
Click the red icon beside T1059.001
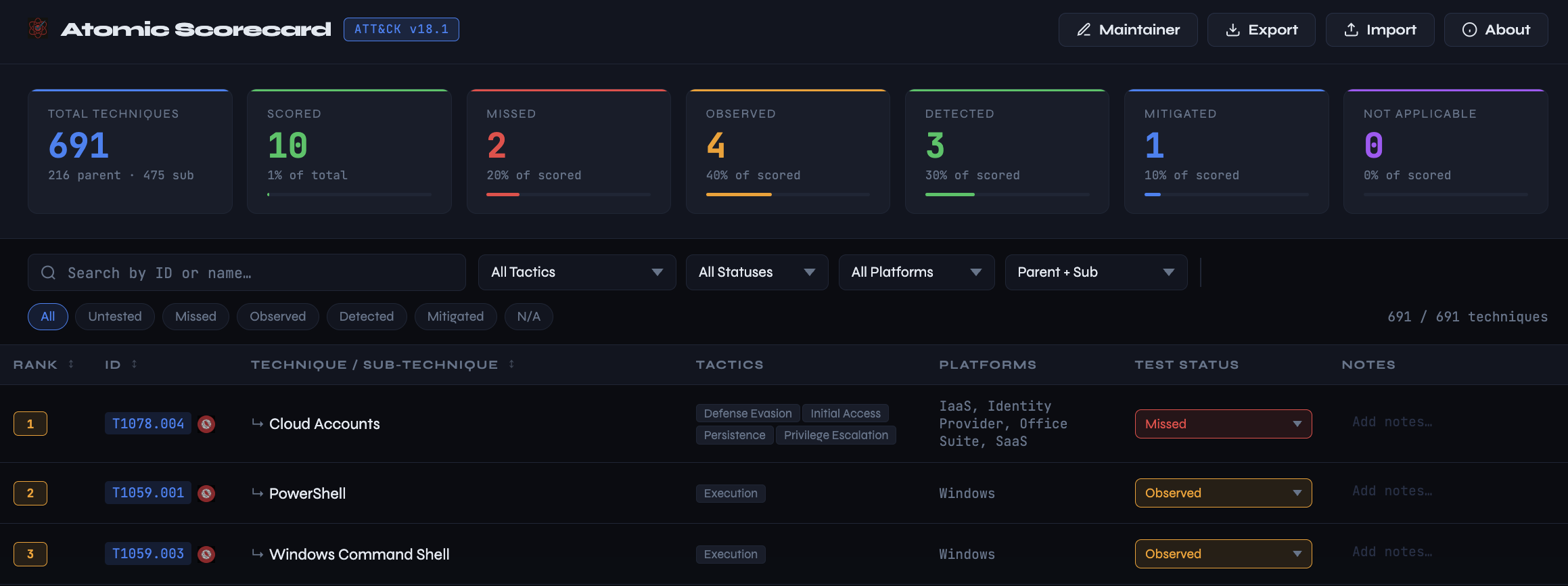point(206,493)
